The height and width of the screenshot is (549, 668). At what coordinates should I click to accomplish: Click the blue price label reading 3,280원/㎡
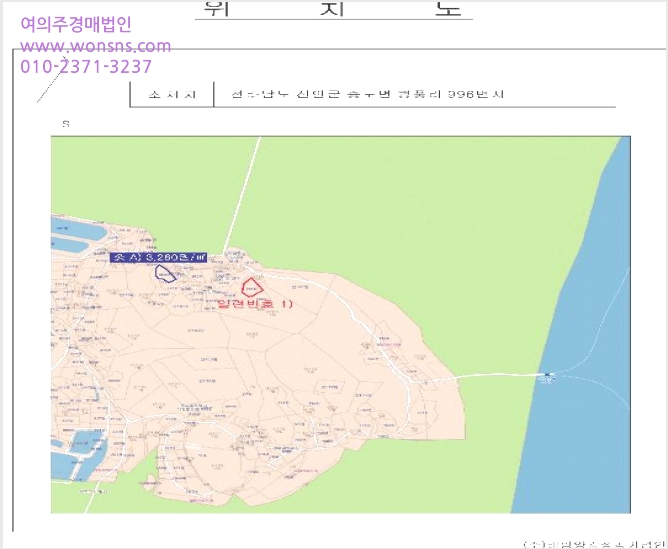tap(158, 257)
